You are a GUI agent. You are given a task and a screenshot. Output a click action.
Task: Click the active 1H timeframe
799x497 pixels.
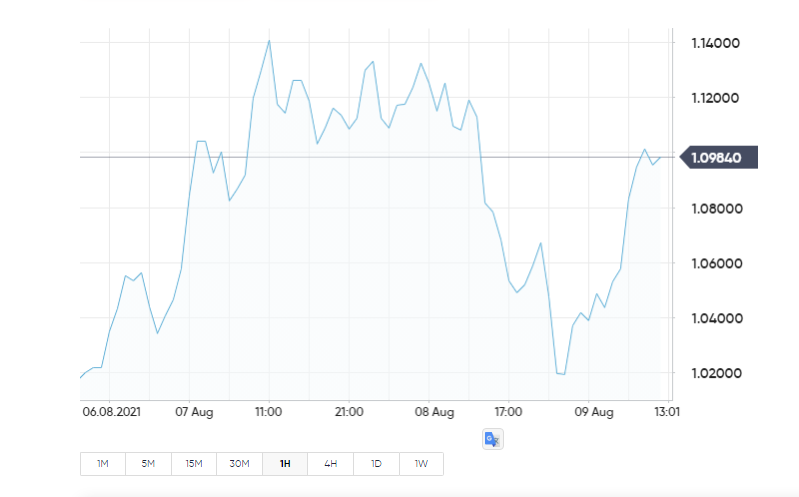(x=285, y=464)
